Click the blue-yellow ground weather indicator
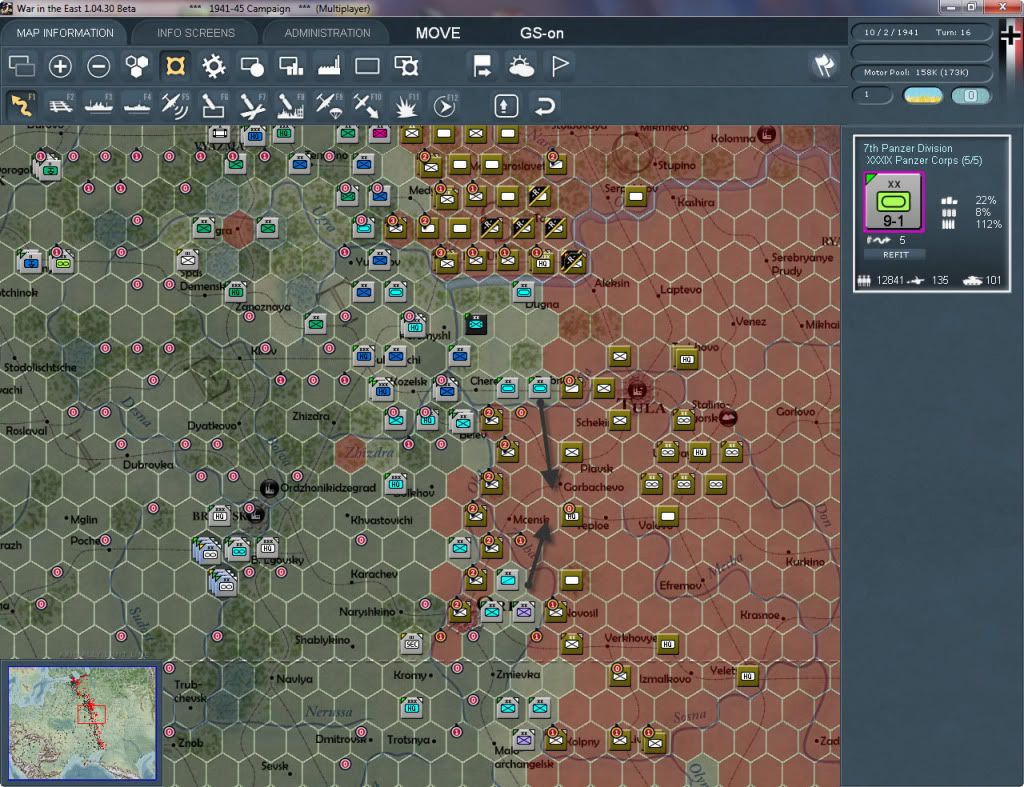 click(x=922, y=95)
